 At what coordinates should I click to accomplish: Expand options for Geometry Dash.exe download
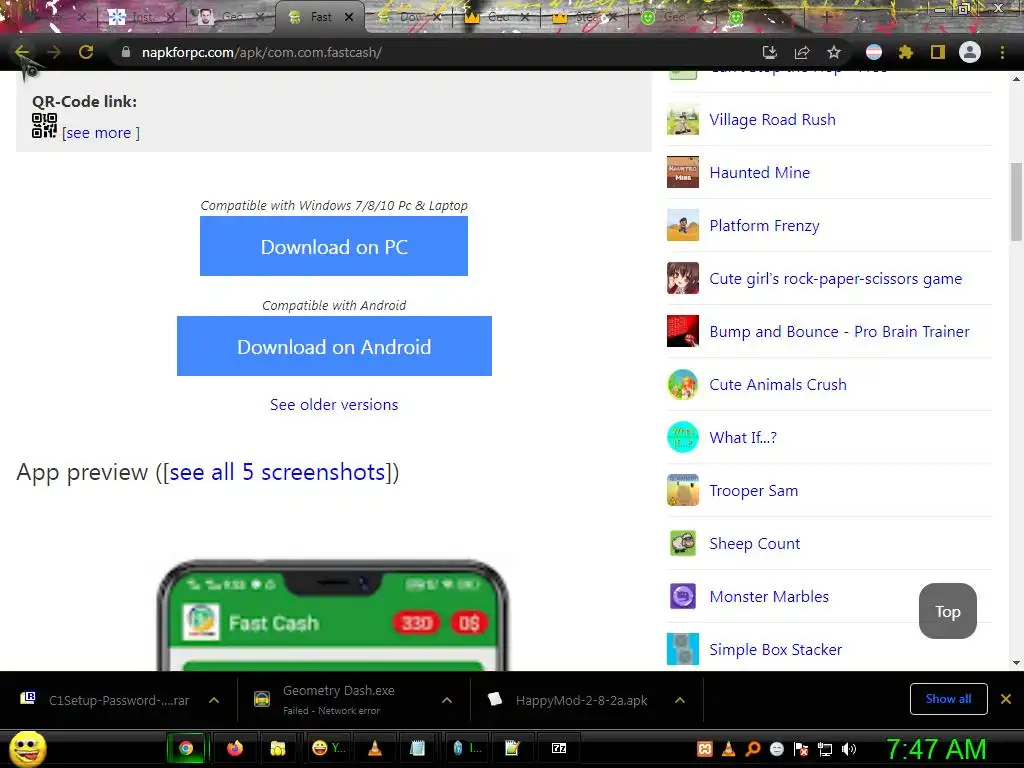[447, 700]
